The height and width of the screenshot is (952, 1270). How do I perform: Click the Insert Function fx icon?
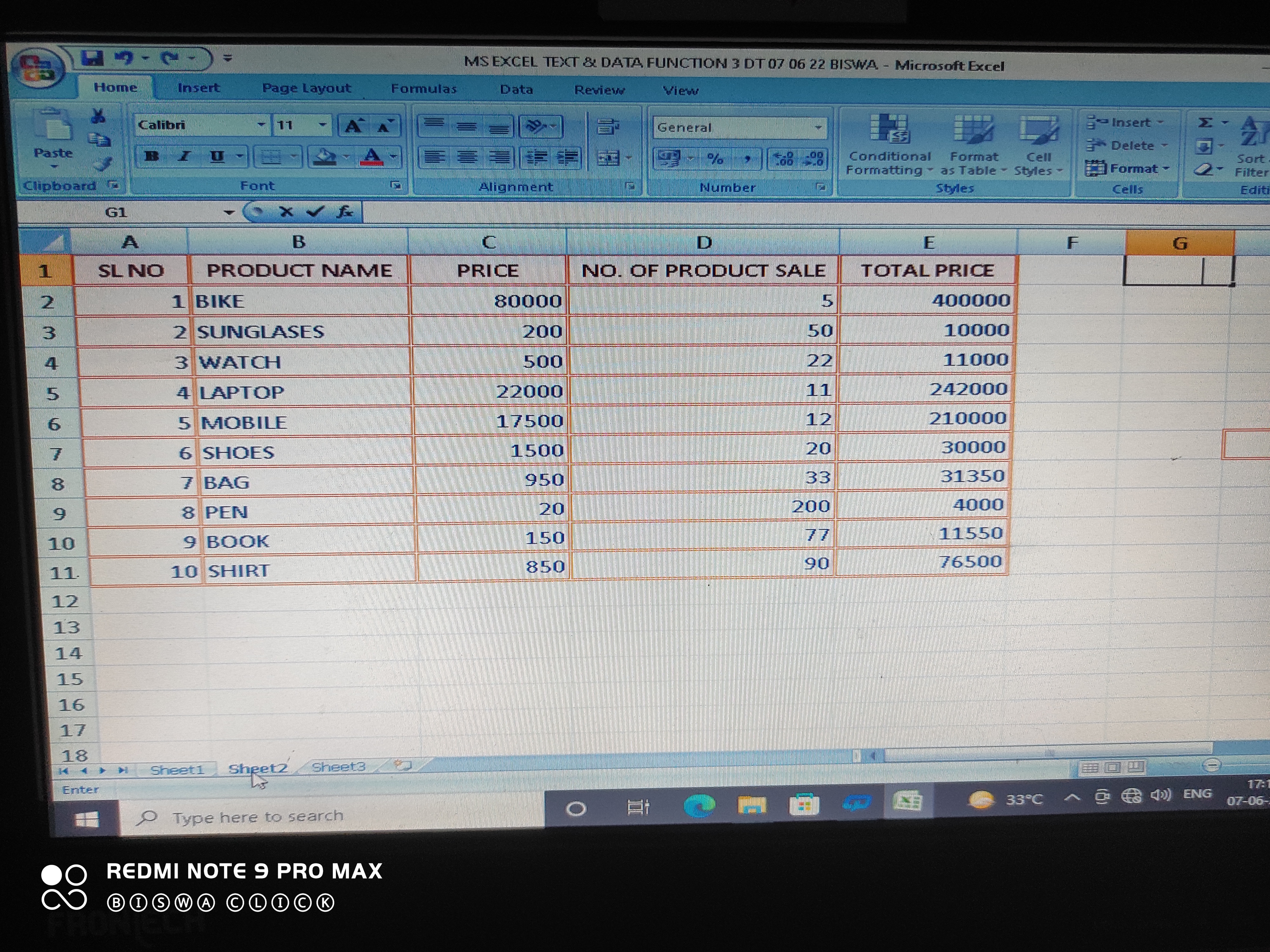344,212
